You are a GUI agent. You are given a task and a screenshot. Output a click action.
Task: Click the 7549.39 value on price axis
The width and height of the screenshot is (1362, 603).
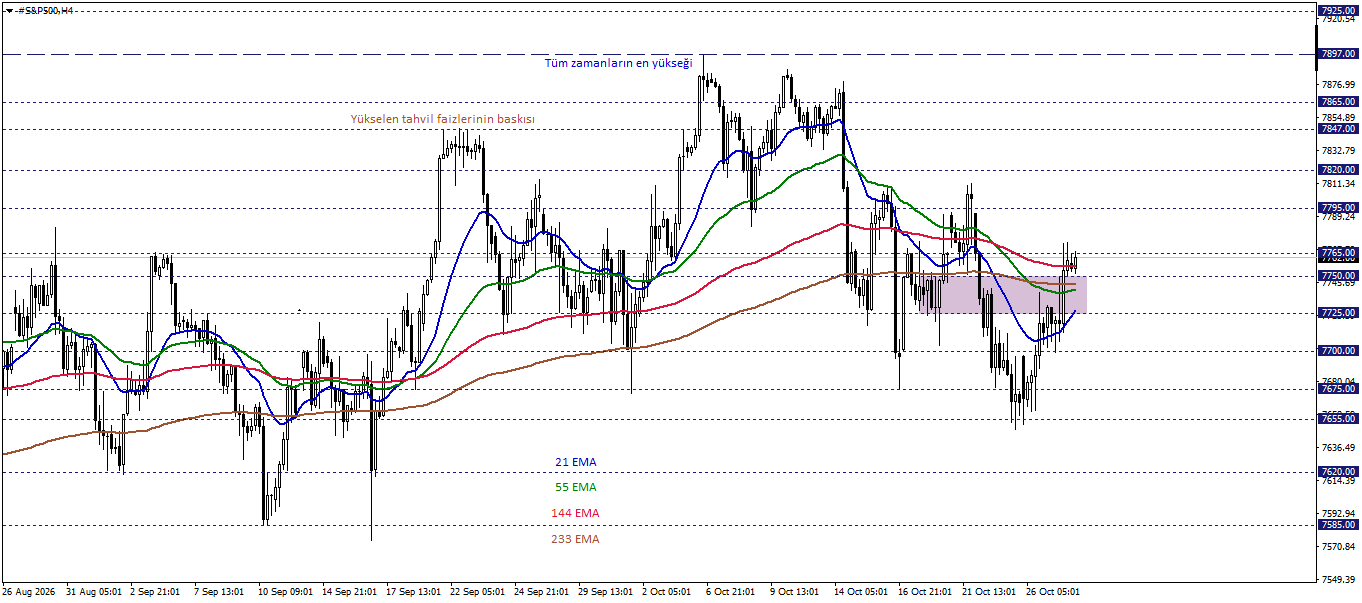[1337, 580]
